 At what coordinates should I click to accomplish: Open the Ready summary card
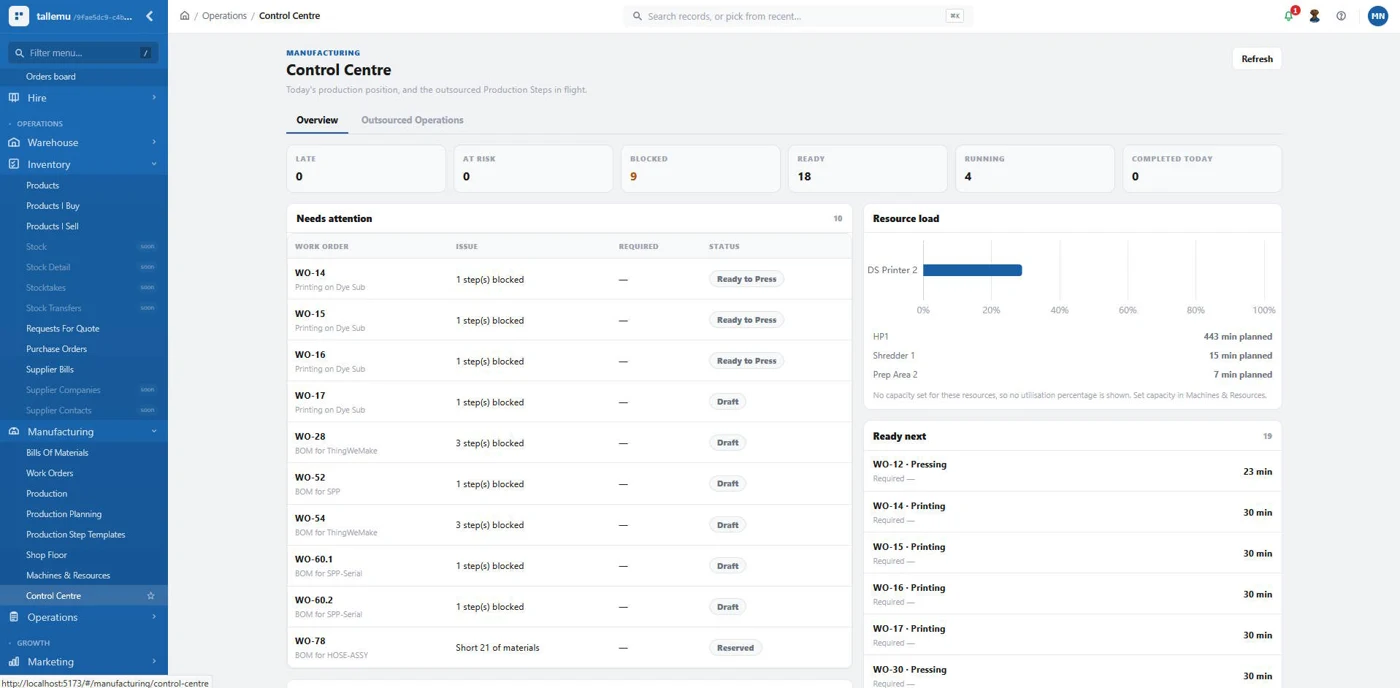pos(867,168)
